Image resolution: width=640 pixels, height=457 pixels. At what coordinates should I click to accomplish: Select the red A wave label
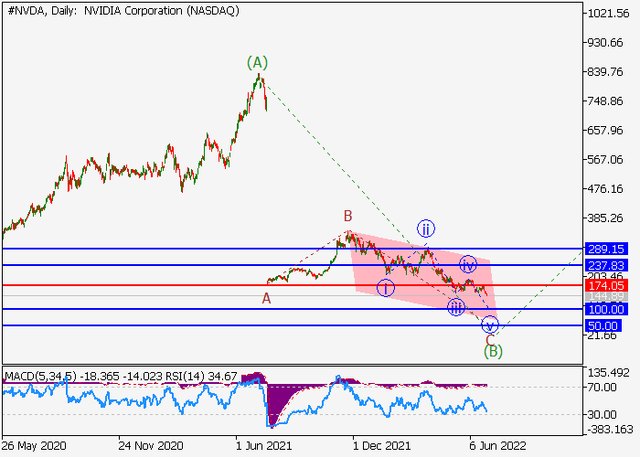(x=266, y=299)
